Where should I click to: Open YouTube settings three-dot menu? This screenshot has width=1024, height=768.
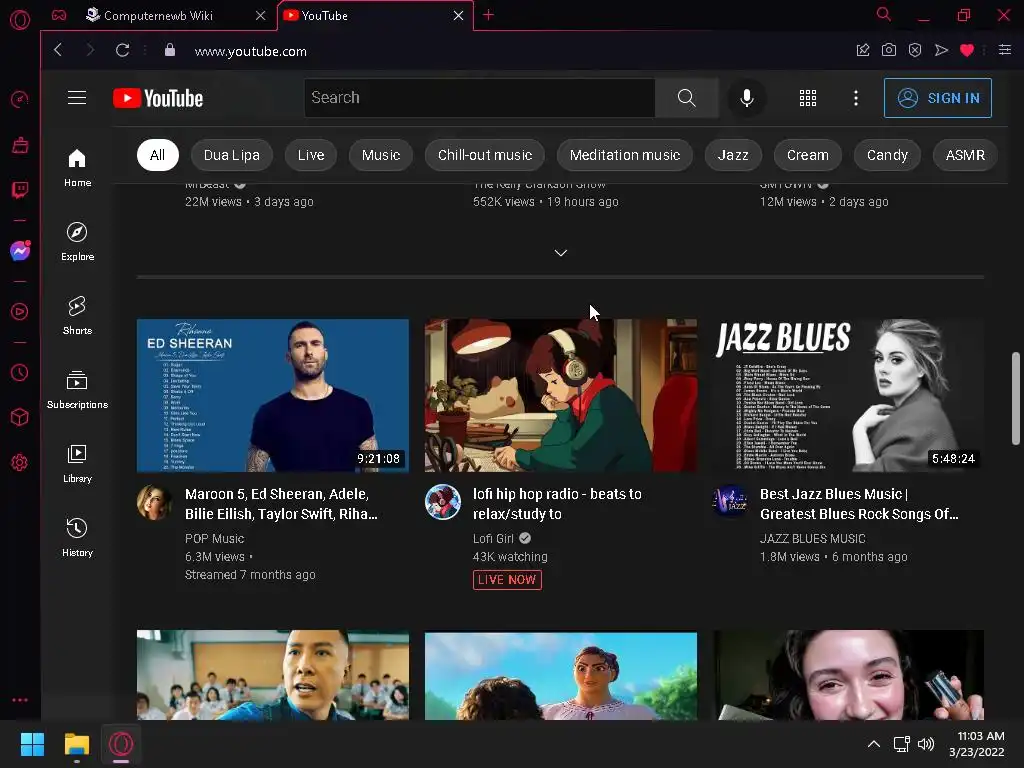[856, 98]
